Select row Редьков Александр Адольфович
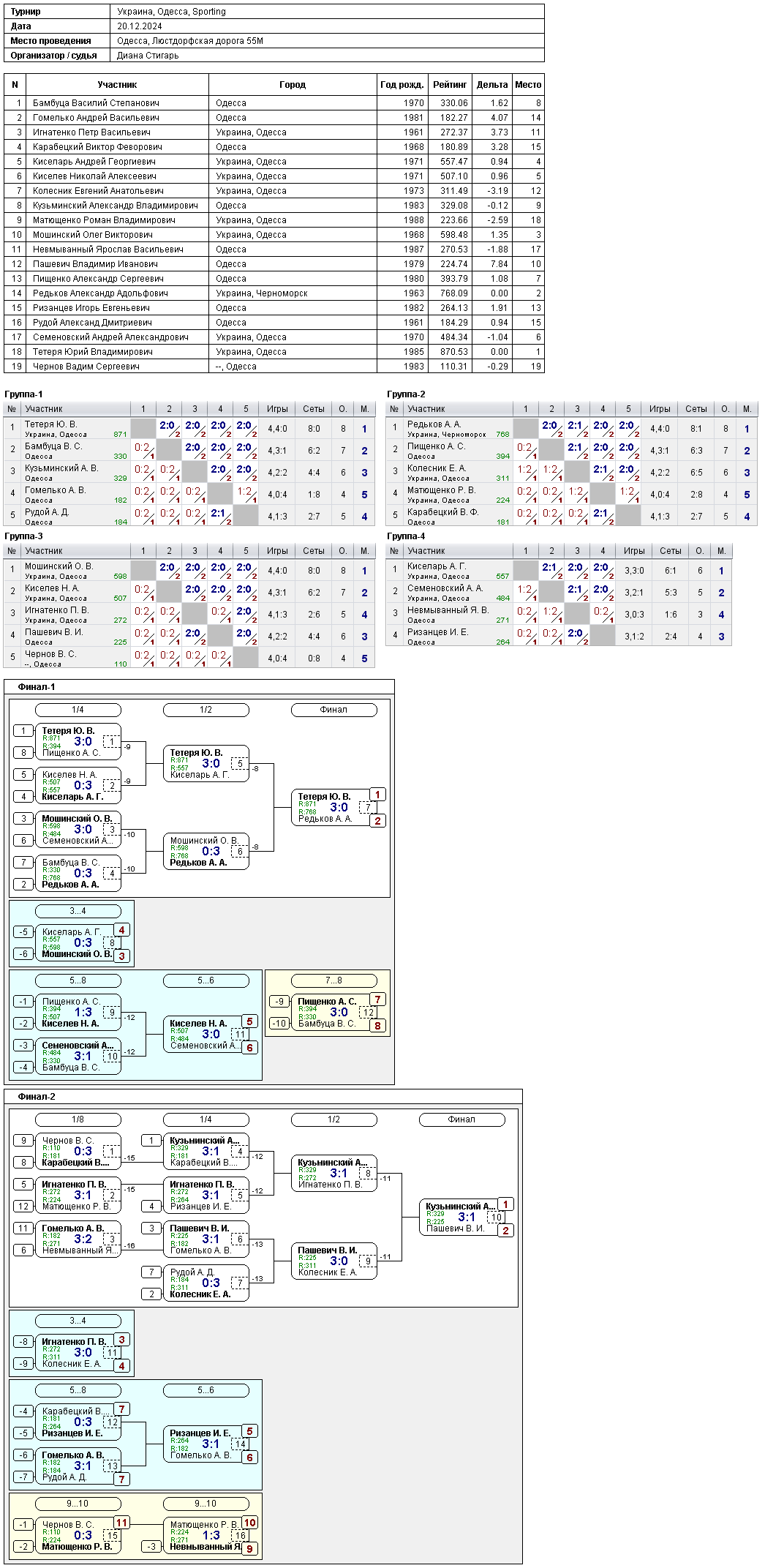This screenshot has height=1568, width=765. [x=274, y=293]
